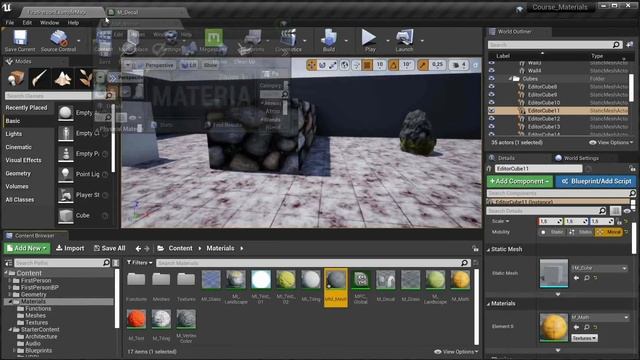Navigate back in Content Browser history
Image resolution: width=640 pixels, height=360 pixels.
[x=138, y=248]
